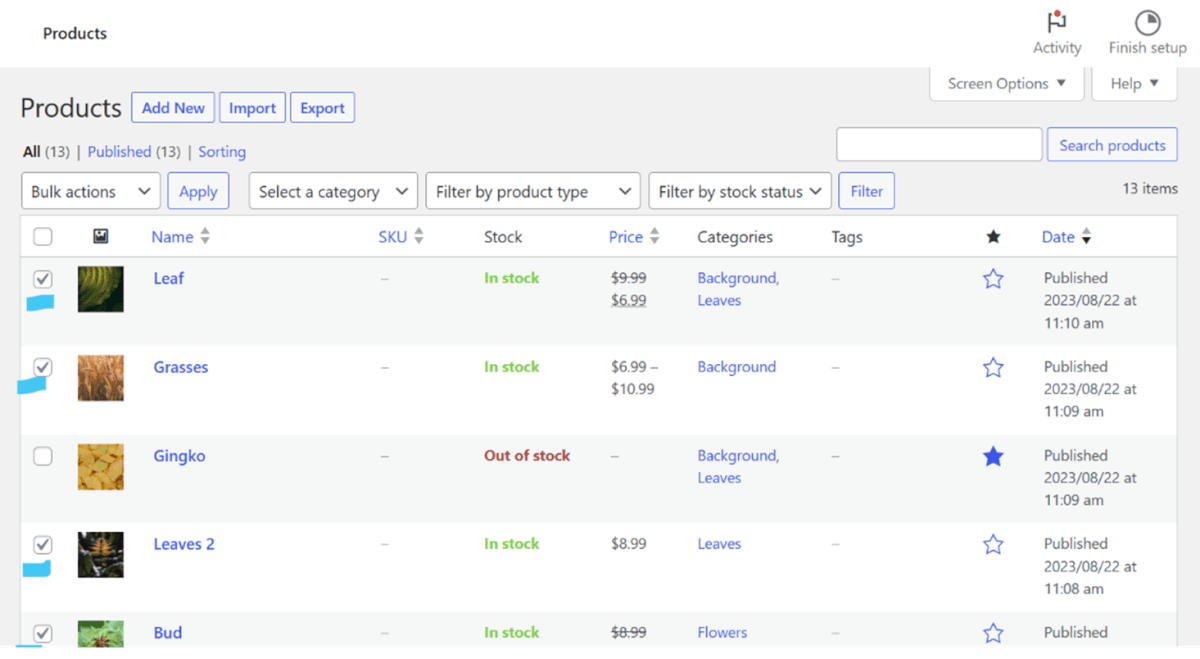
Task: Click the image column header icon
Action: click(100, 236)
